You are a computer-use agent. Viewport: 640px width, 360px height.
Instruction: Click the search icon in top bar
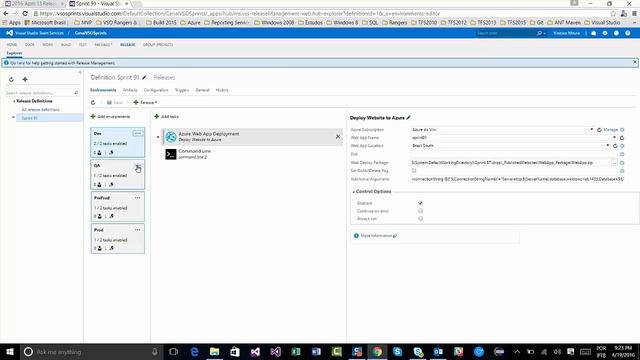pyautogui.click(x=539, y=33)
